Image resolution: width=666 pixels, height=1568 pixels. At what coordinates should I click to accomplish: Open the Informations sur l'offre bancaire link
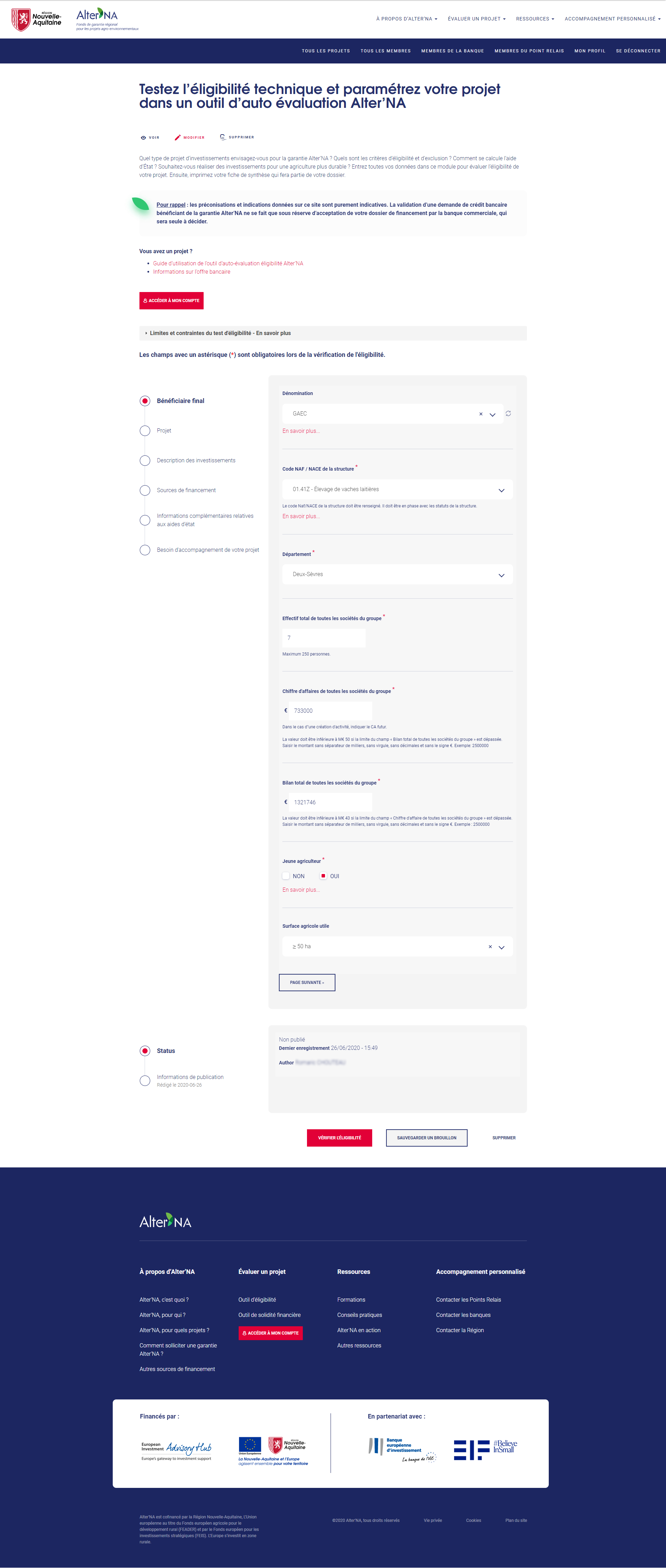pyautogui.click(x=191, y=272)
